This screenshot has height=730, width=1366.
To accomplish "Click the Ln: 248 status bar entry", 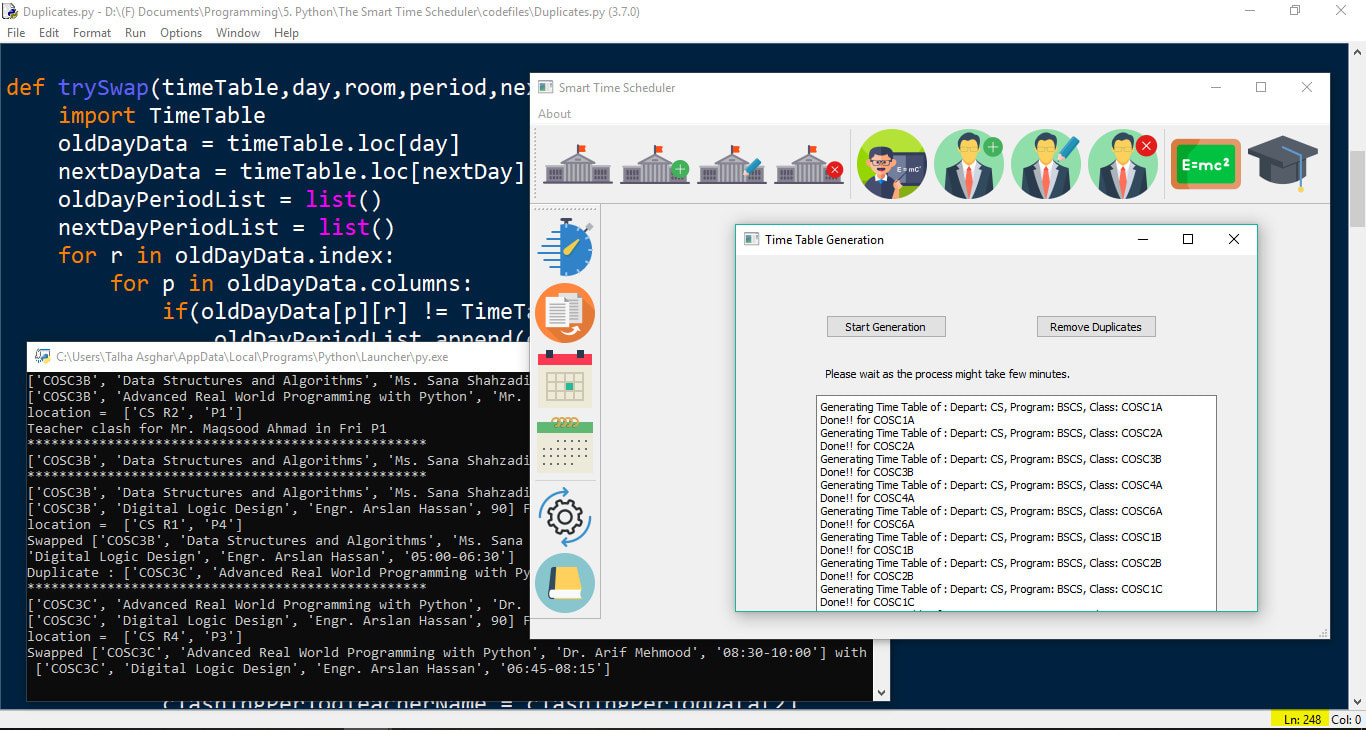I will tap(1300, 720).
